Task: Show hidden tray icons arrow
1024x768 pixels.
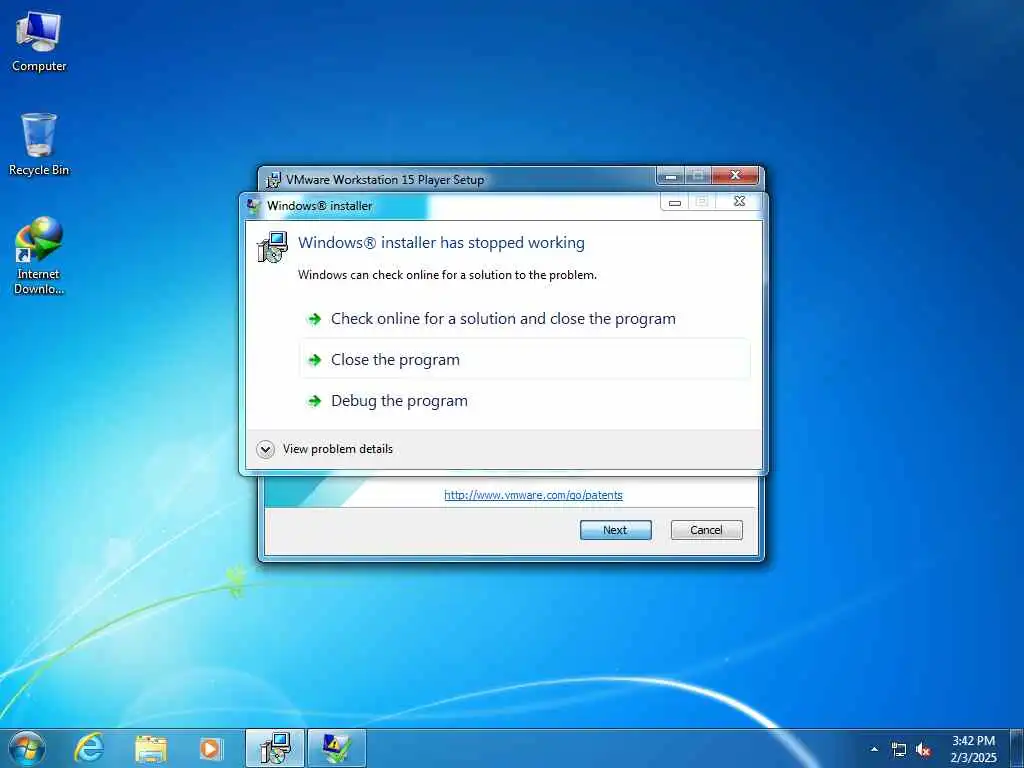Action: point(874,749)
